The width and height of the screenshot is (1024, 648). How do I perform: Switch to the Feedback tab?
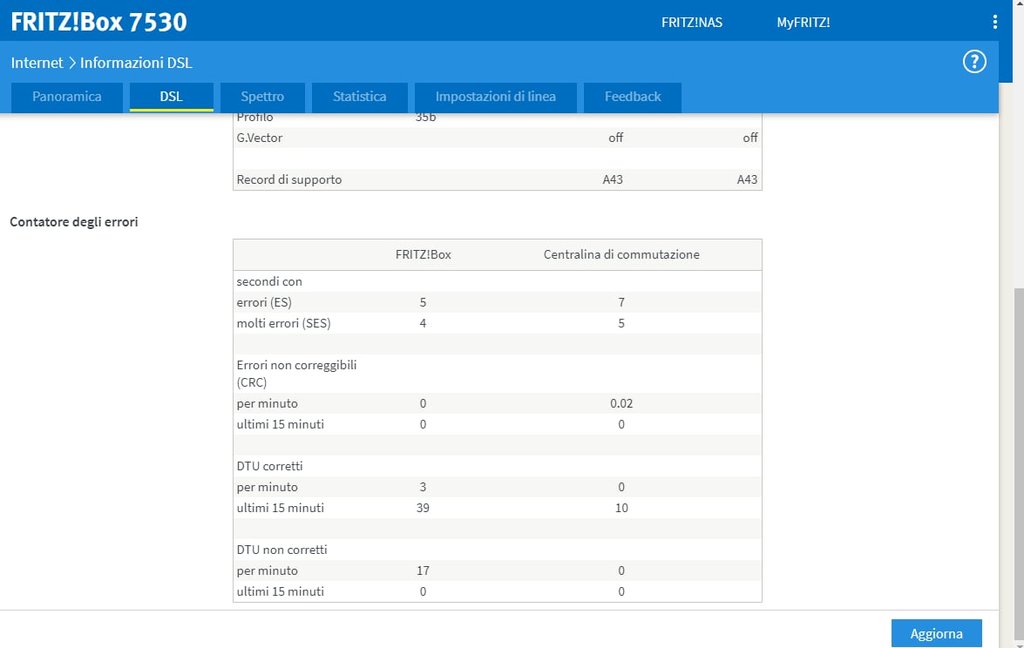(x=632, y=97)
